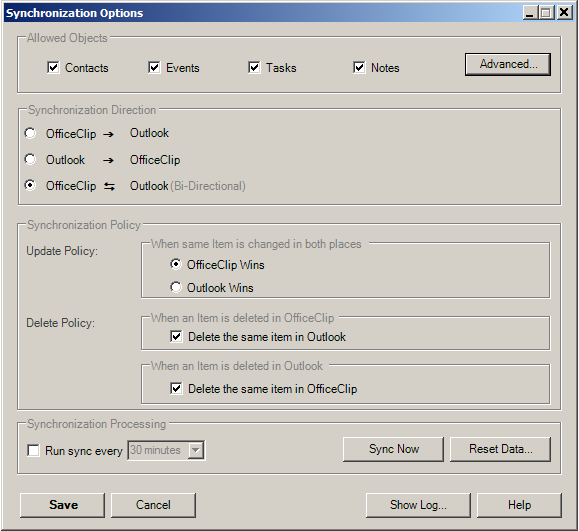Open Help for synchronization options
Screen dimensions: 579x531
(x=519, y=505)
